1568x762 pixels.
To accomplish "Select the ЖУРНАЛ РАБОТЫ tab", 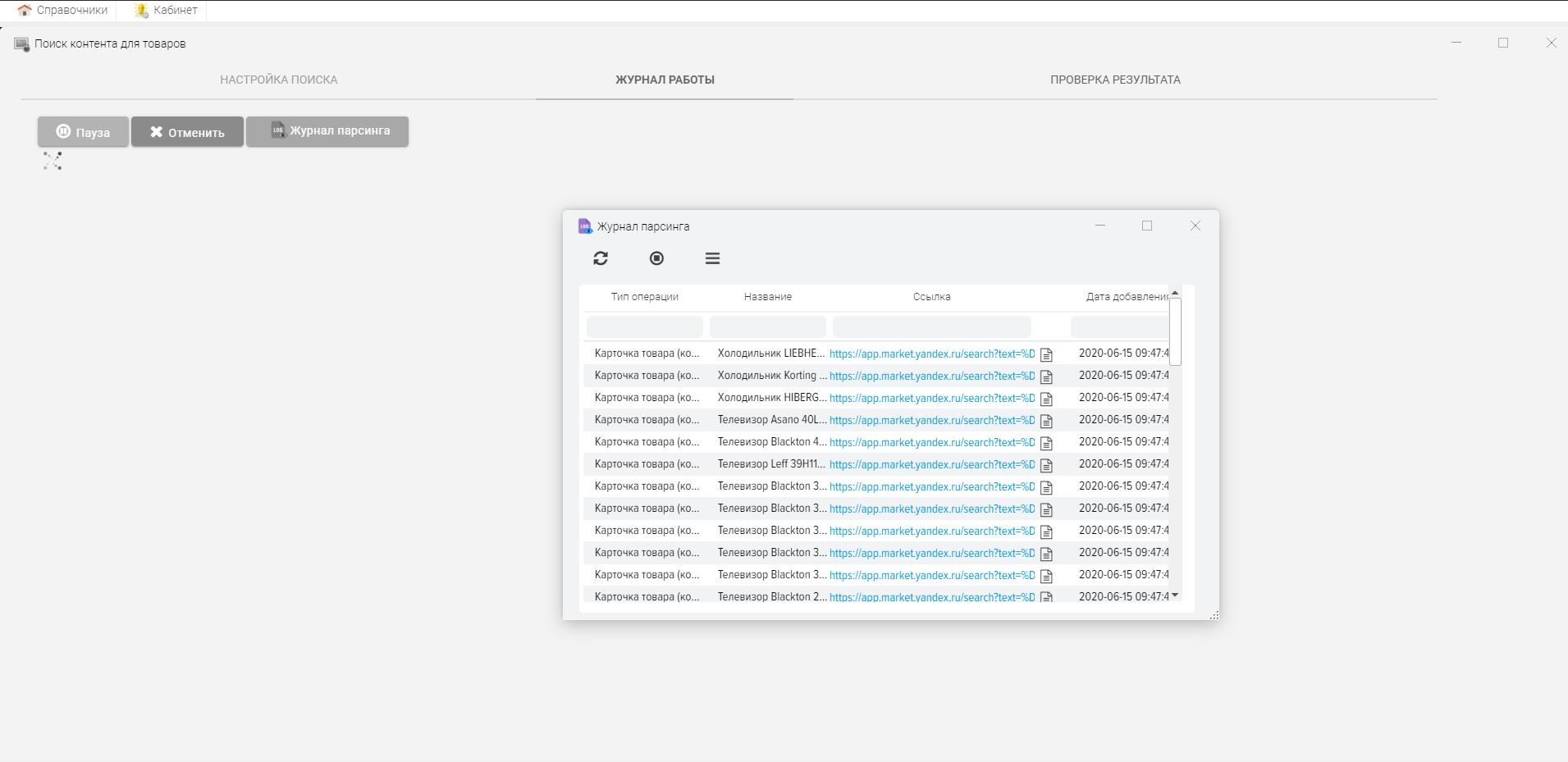I will pos(665,80).
